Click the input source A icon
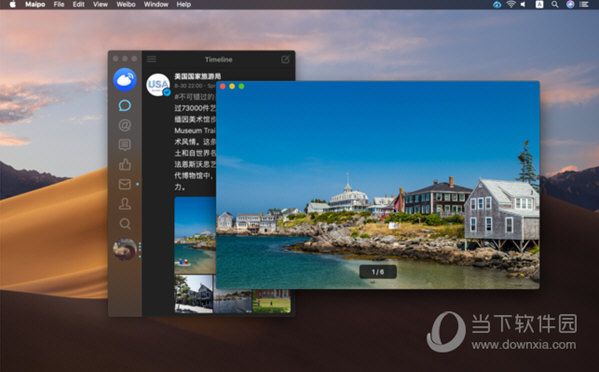 tap(539, 4)
